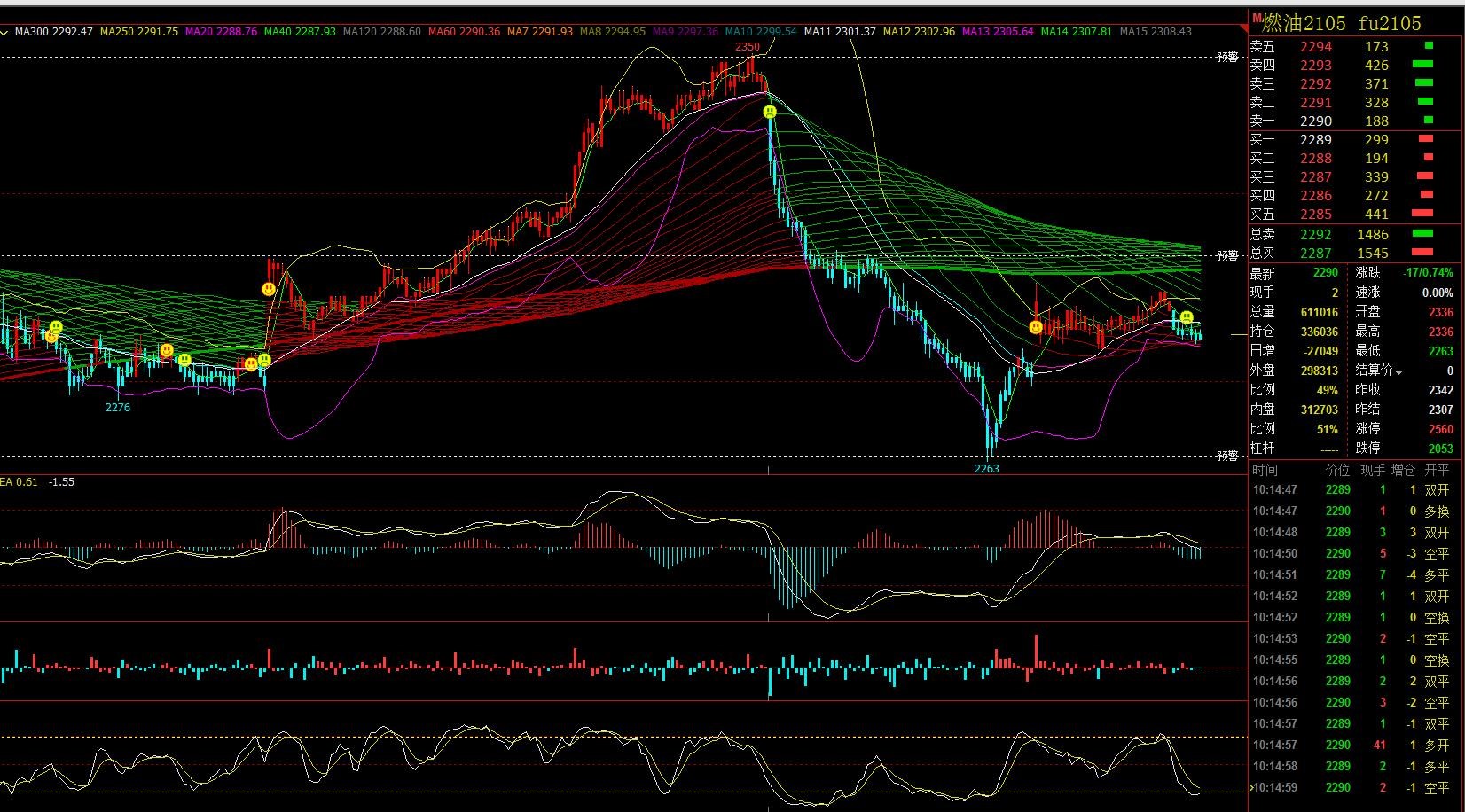This screenshot has height=812, width=1465.
Task: Select the 10:14:59 trade row
Action: pos(1355,788)
